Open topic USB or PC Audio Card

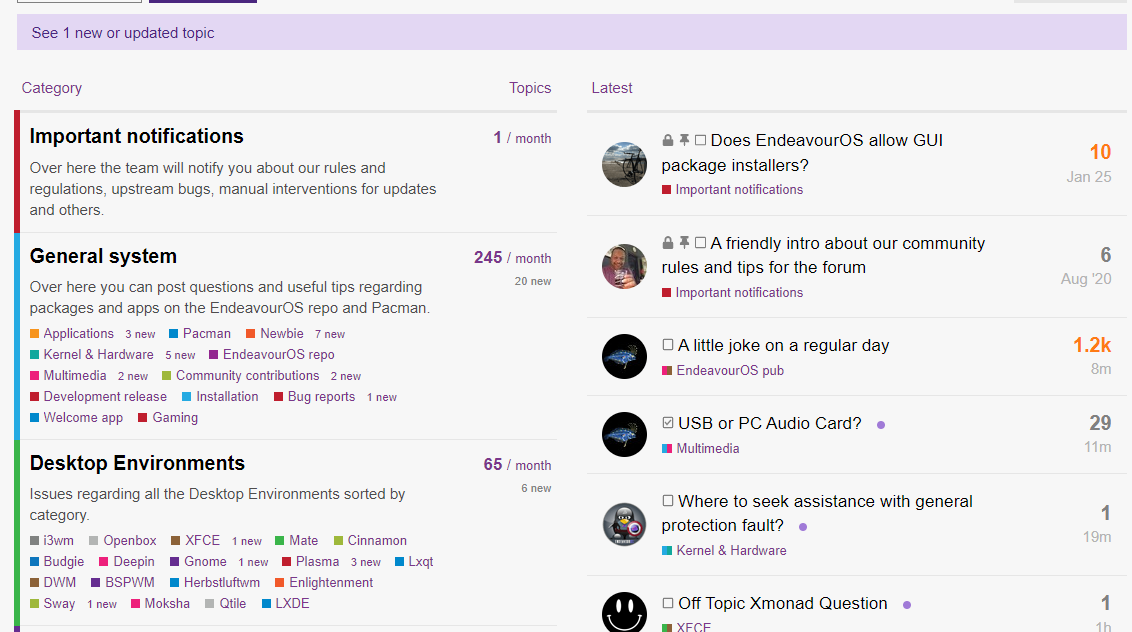pos(770,423)
